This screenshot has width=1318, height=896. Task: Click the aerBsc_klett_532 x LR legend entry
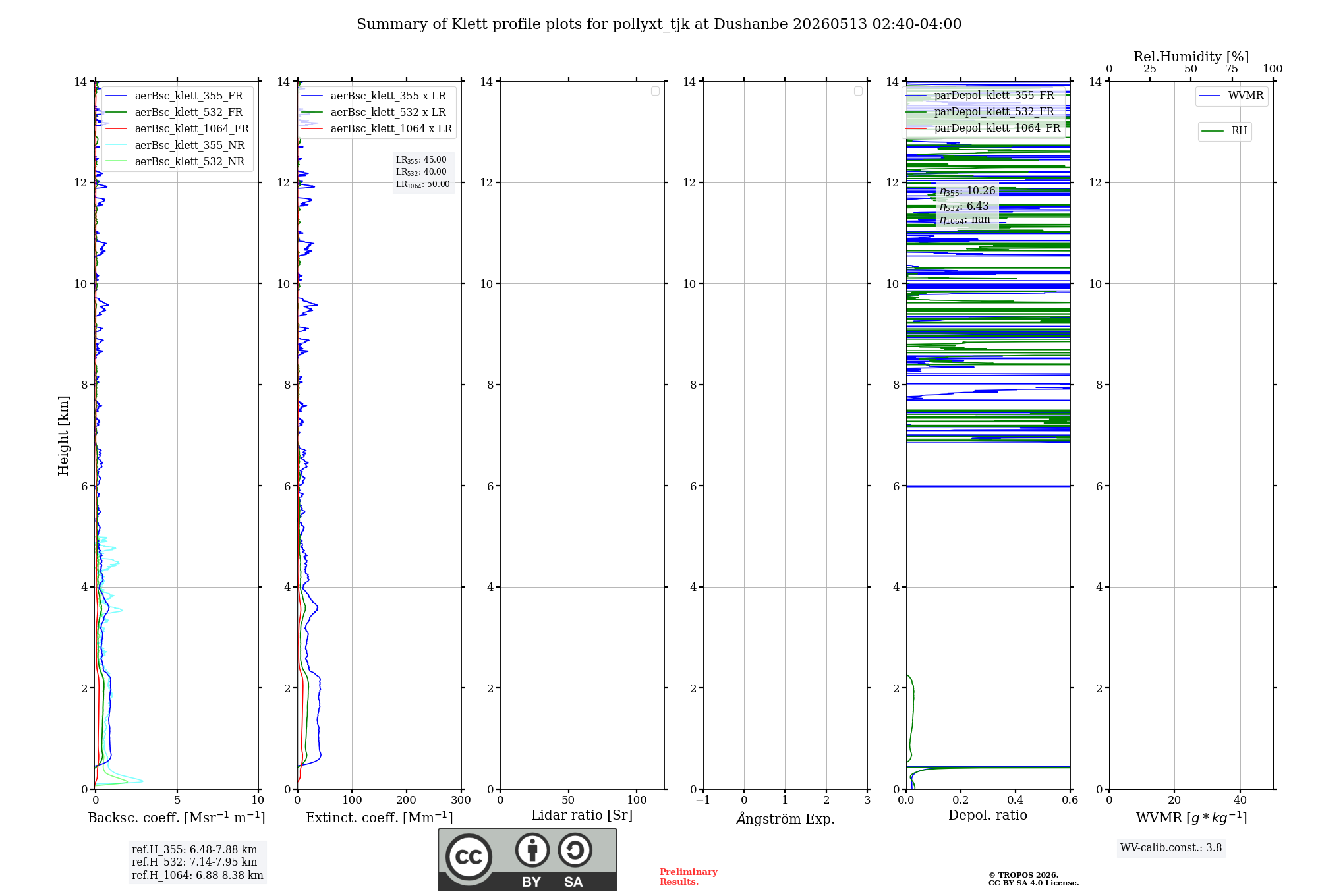click(374, 113)
